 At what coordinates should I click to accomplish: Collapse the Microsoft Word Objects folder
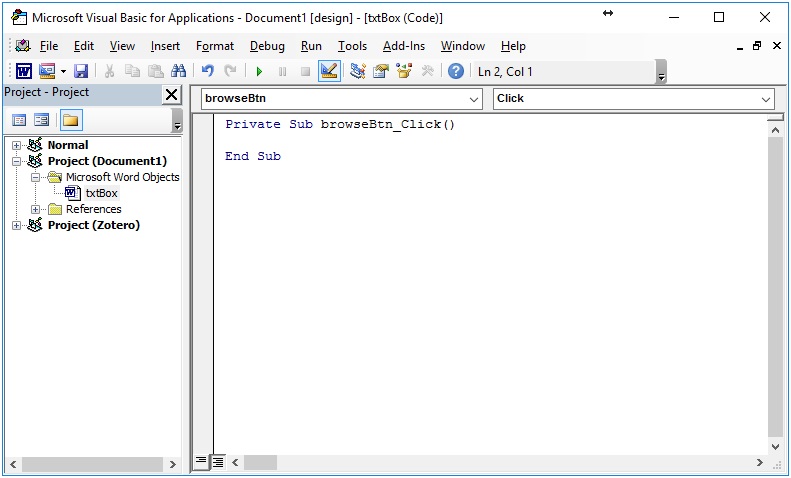[35, 177]
